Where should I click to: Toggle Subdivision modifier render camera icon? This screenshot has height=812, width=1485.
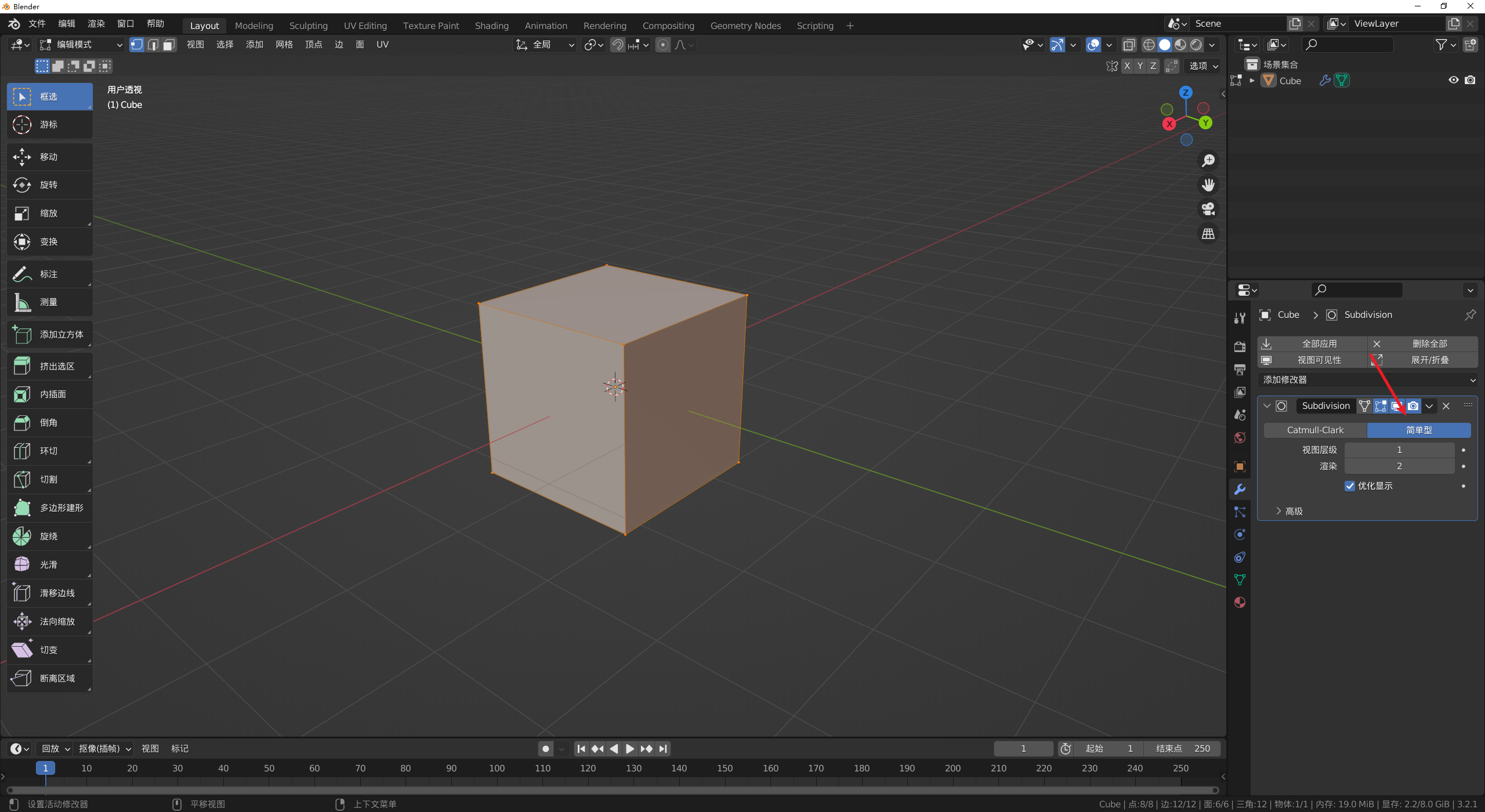tap(1413, 406)
